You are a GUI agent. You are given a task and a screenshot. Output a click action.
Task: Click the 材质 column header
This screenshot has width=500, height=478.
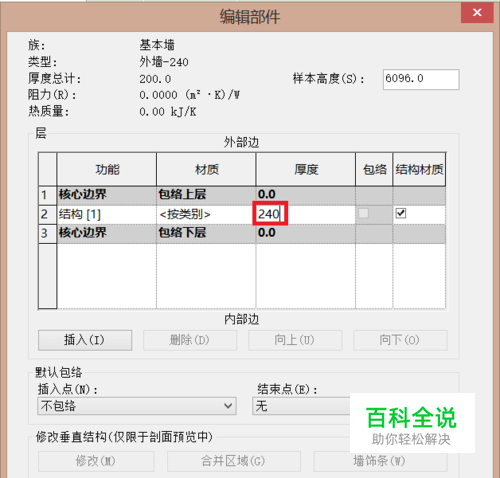pyautogui.click(x=206, y=169)
